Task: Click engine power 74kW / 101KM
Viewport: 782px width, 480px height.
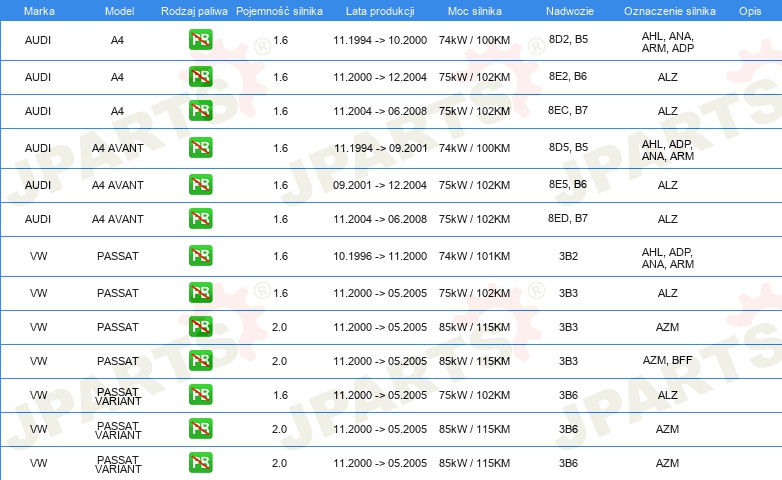Action: pyautogui.click(x=474, y=256)
